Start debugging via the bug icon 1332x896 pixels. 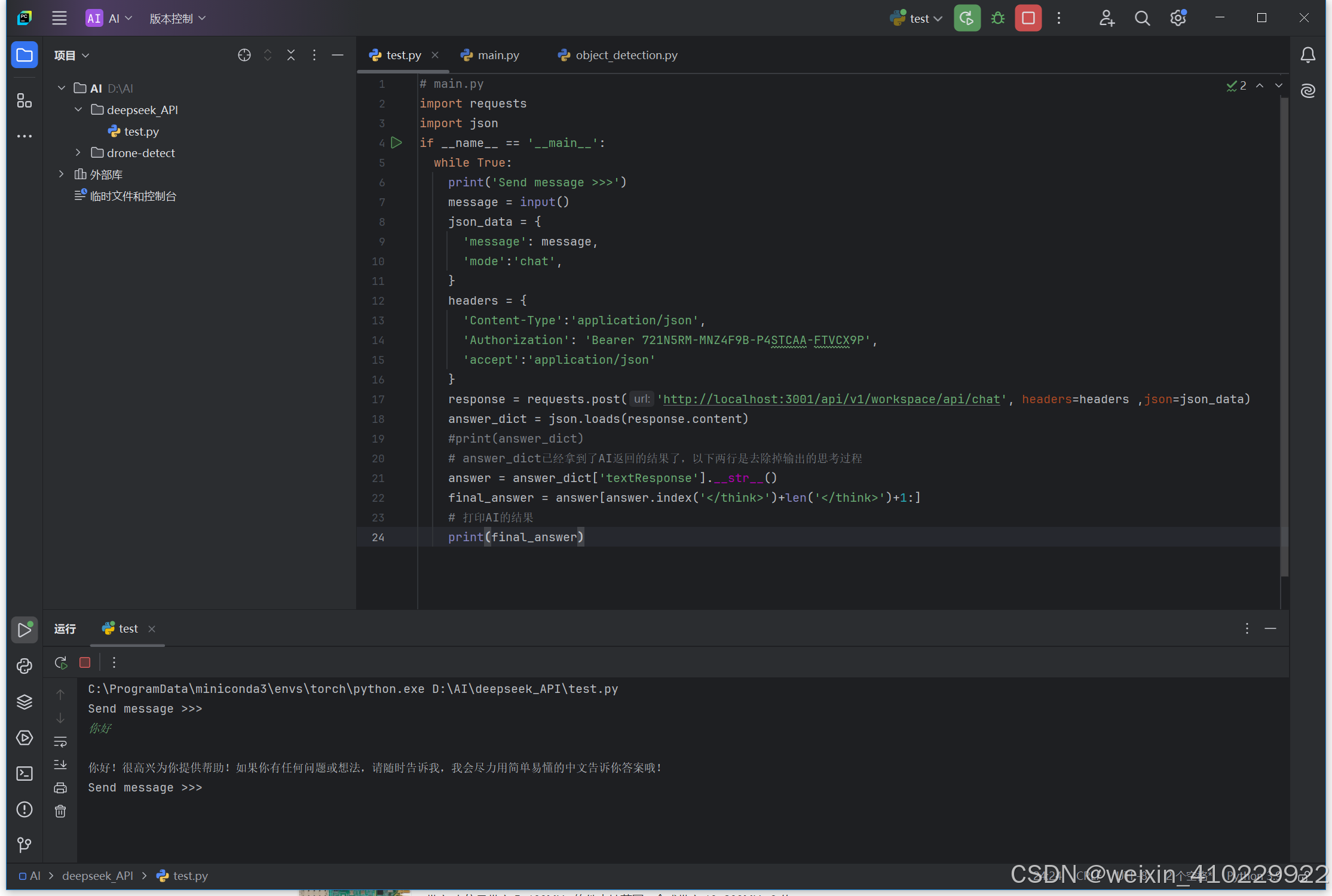tap(998, 18)
